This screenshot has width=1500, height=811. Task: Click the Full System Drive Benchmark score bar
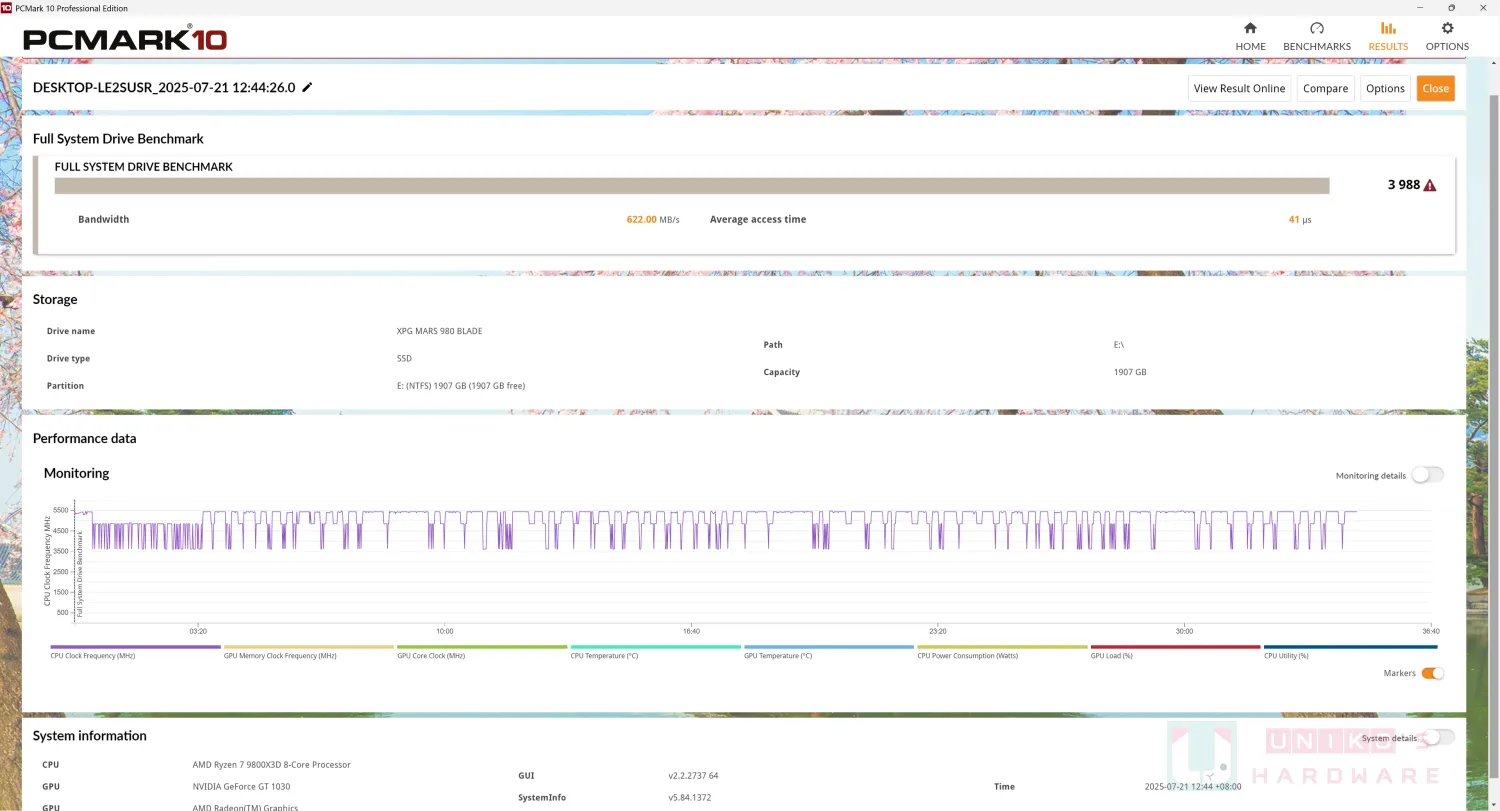coord(692,185)
